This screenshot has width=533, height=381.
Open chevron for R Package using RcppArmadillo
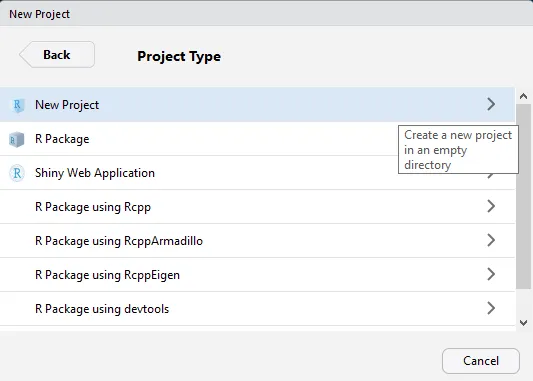(x=491, y=240)
